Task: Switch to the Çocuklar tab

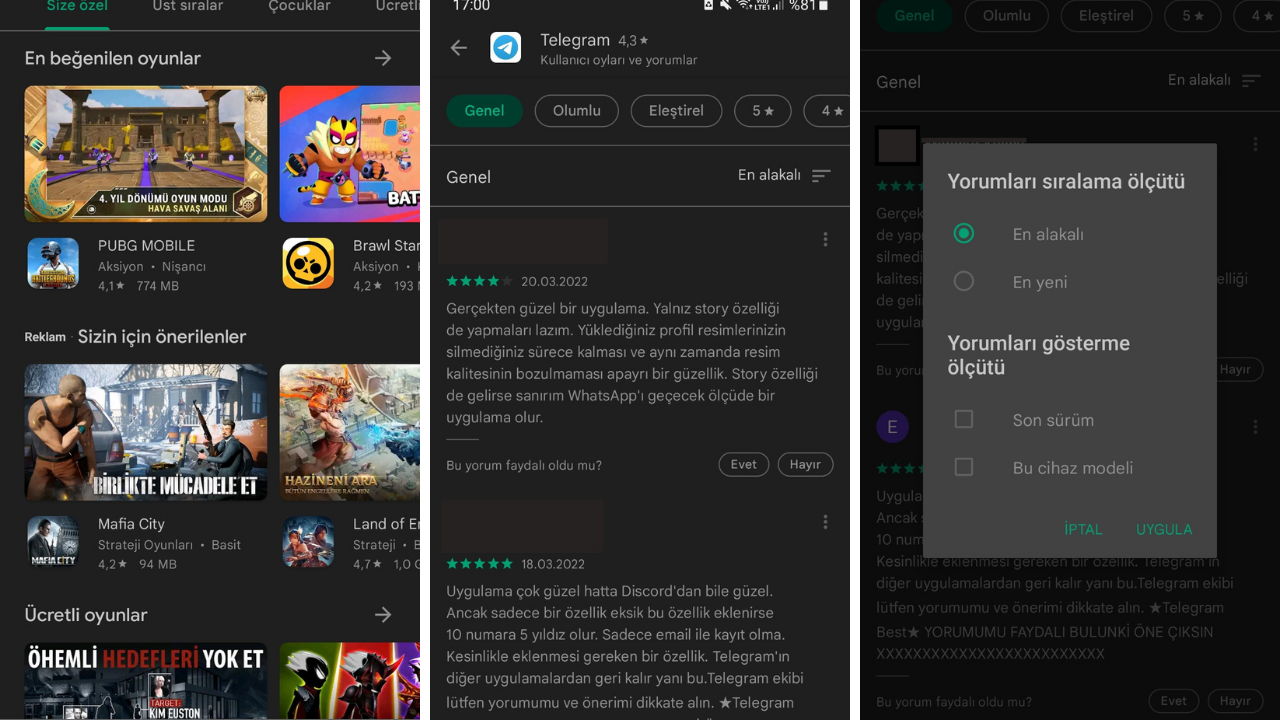Action: tap(299, 7)
